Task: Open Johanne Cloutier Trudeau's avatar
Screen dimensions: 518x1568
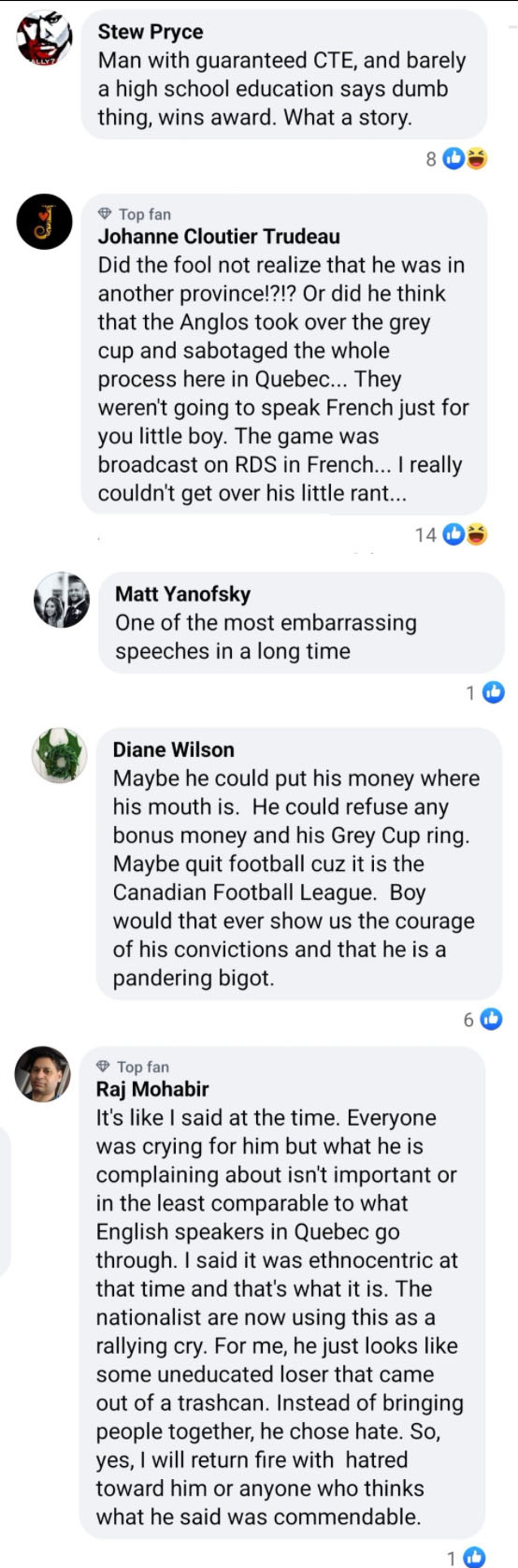Action: tap(44, 222)
